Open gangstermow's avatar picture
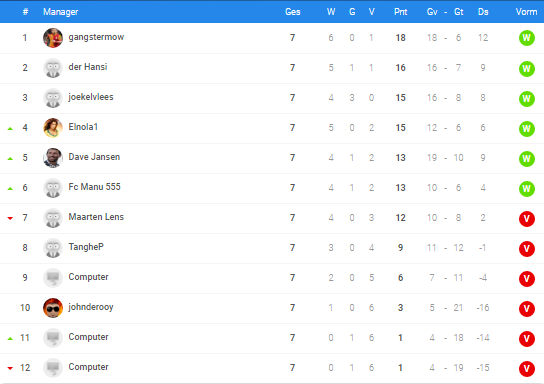This screenshot has height=384, width=544. tap(53, 38)
